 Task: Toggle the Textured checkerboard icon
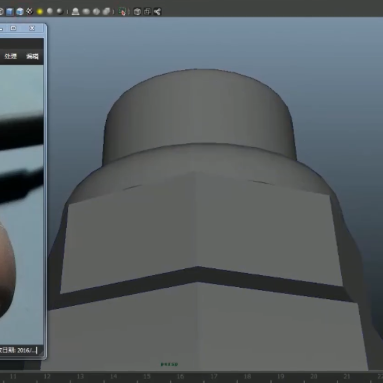click(30, 12)
